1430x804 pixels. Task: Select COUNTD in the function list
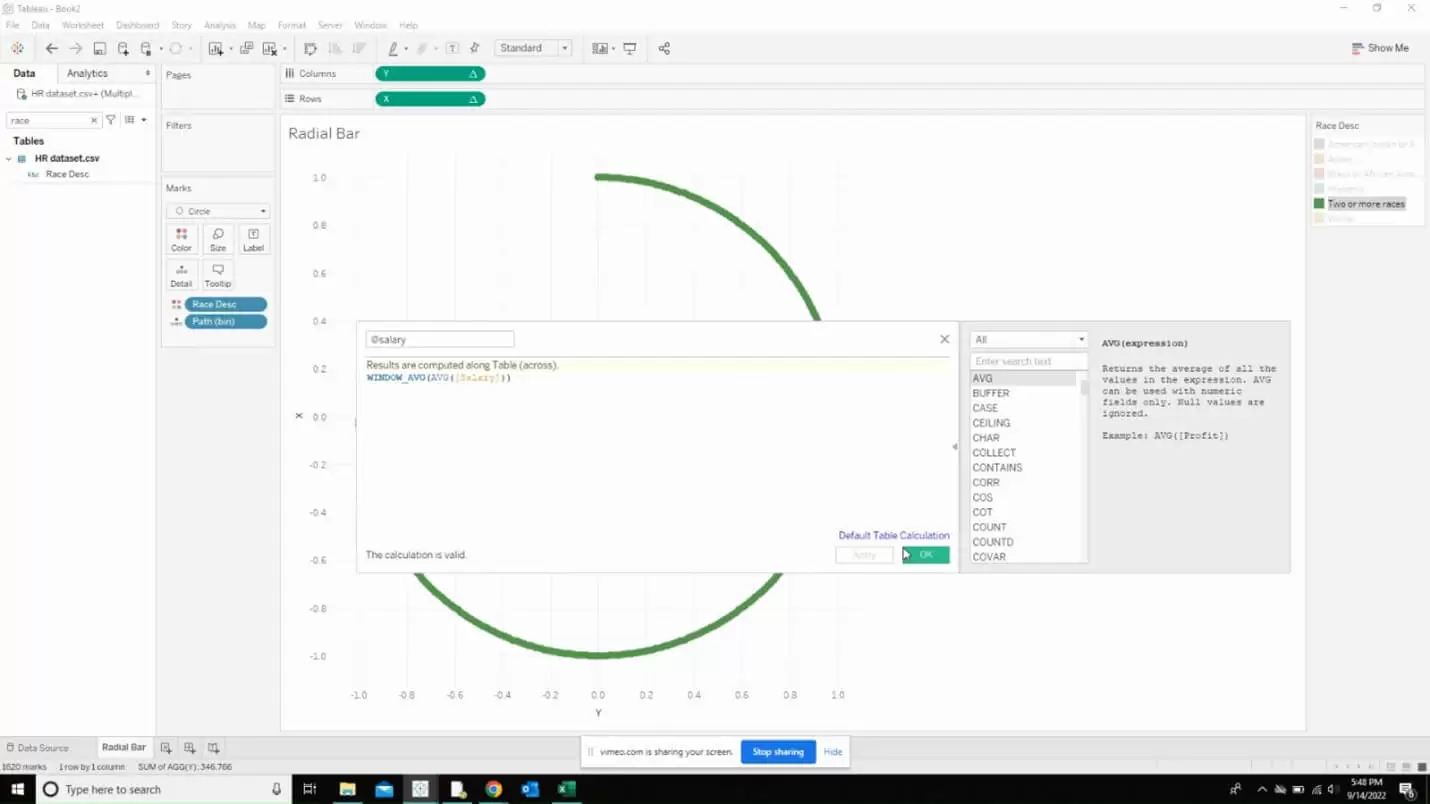(993, 542)
